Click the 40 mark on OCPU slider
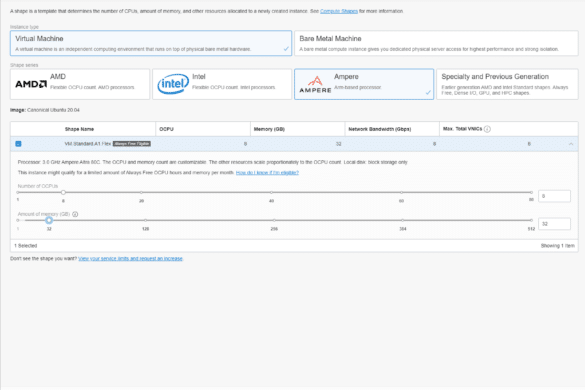 click(271, 193)
